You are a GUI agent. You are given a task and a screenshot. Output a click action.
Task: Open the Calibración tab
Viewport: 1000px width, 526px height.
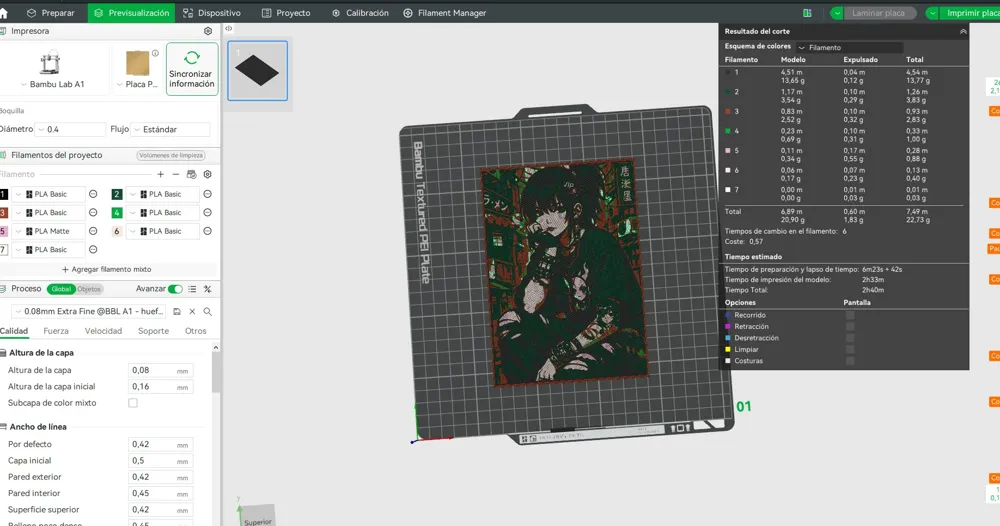[360, 13]
